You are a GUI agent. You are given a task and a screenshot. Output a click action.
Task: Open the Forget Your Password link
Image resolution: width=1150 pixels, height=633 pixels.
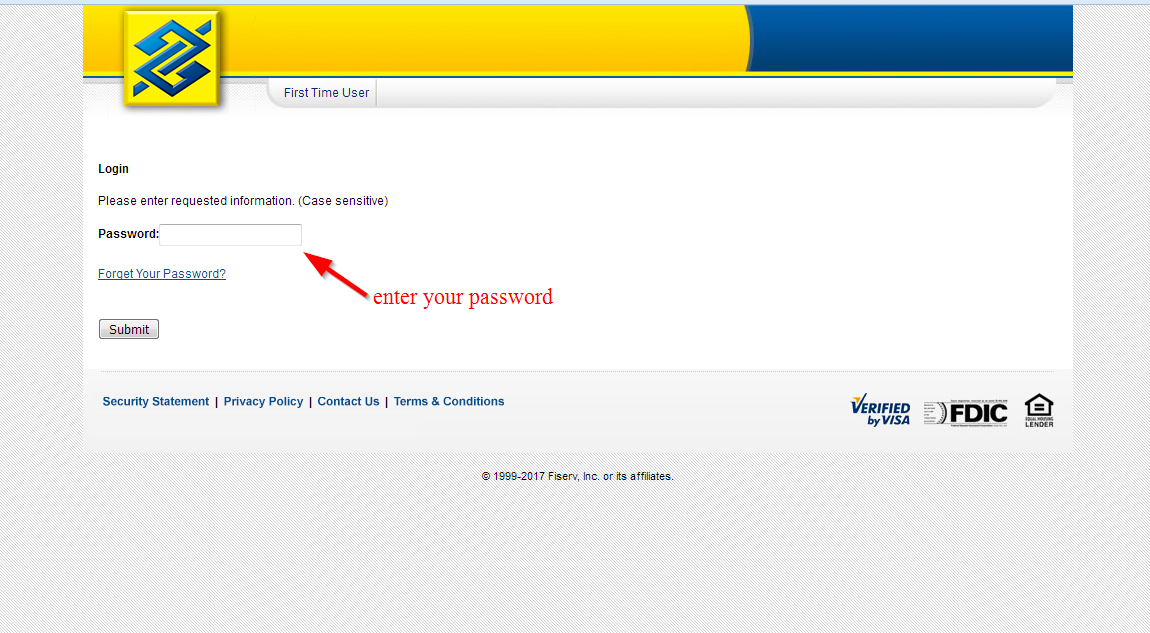pos(162,274)
